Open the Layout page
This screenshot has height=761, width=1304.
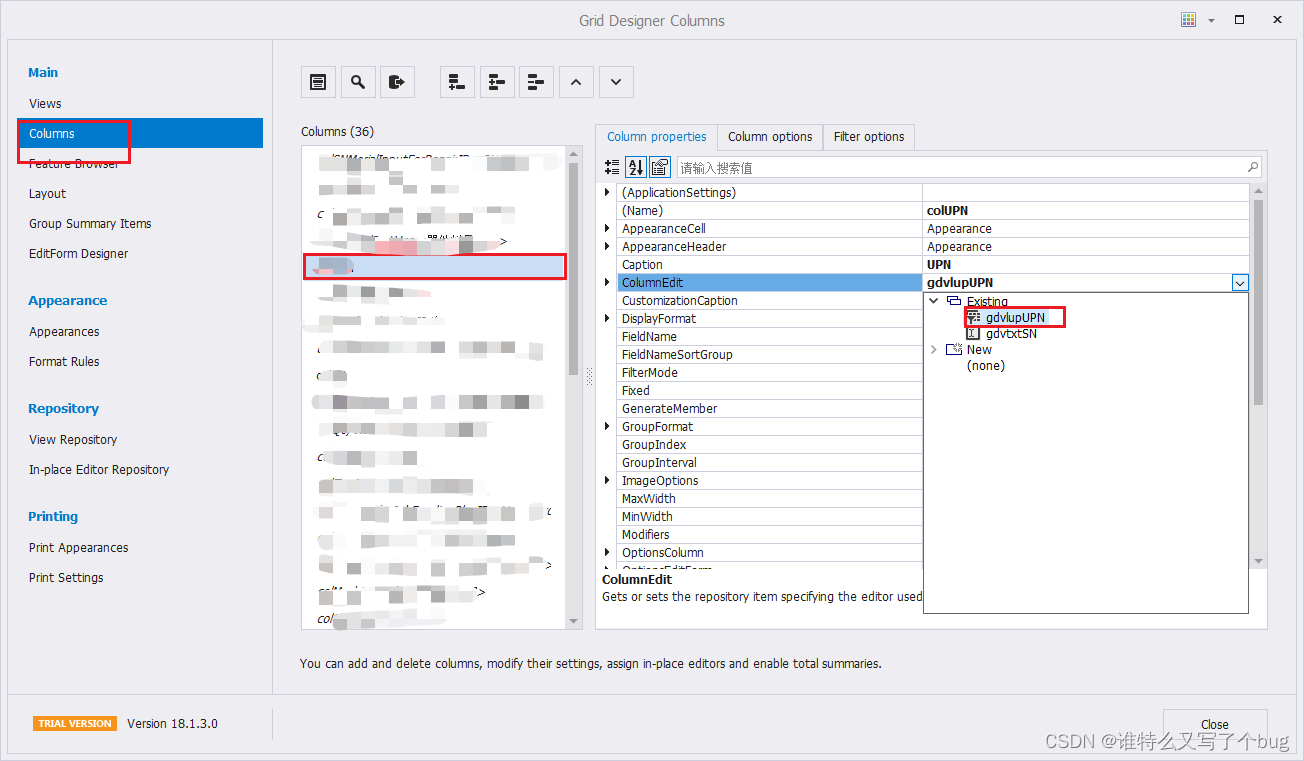(47, 194)
